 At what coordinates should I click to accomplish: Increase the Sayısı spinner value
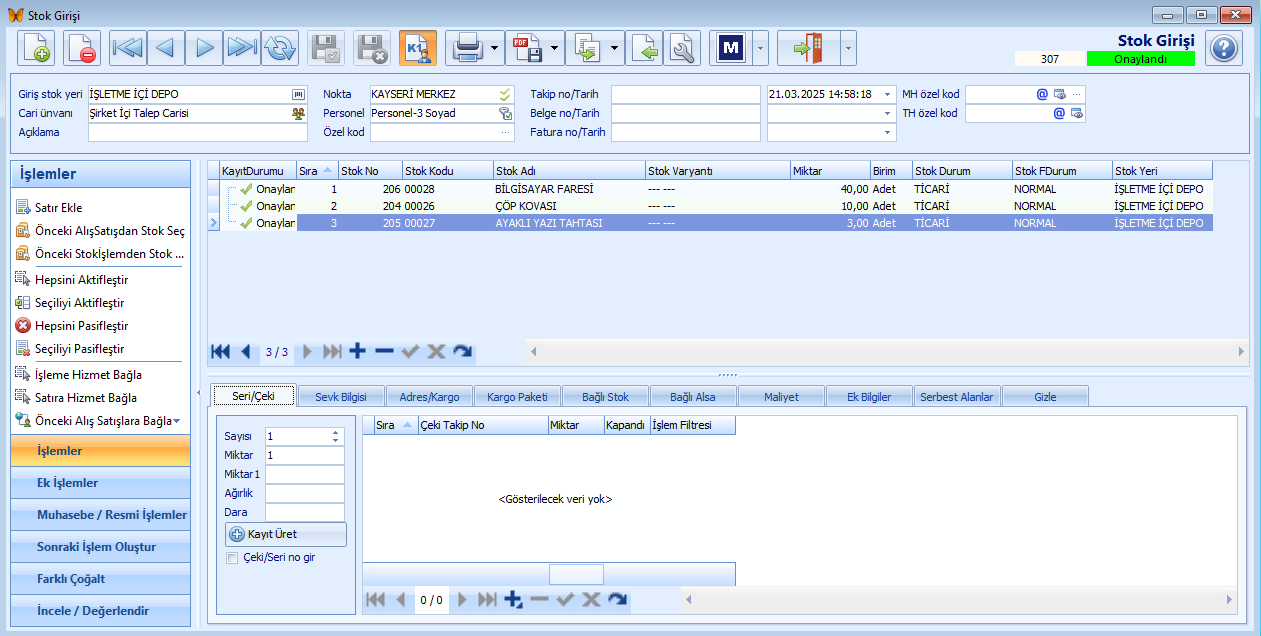tap(337, 432)
